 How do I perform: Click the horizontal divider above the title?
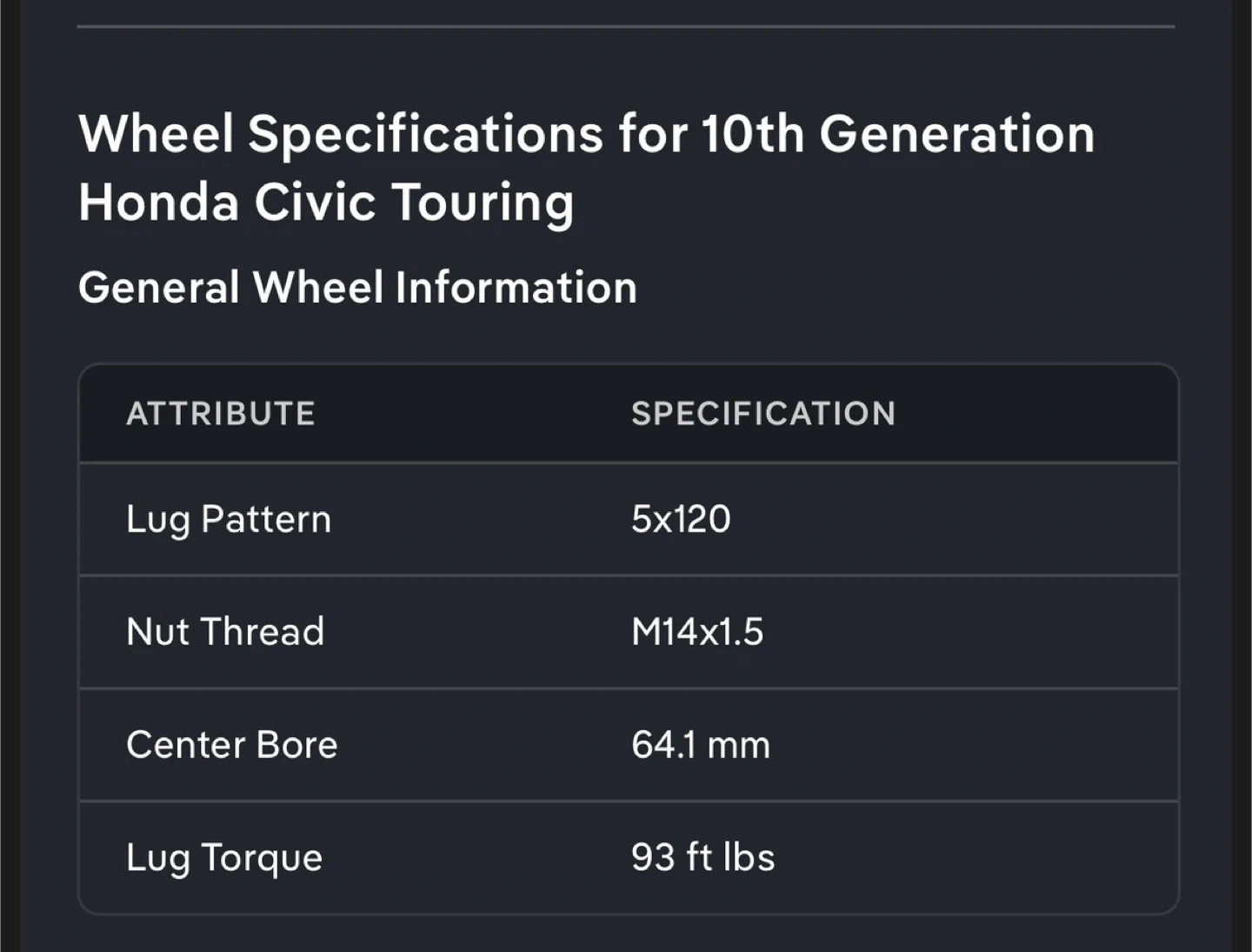[626, 27]
